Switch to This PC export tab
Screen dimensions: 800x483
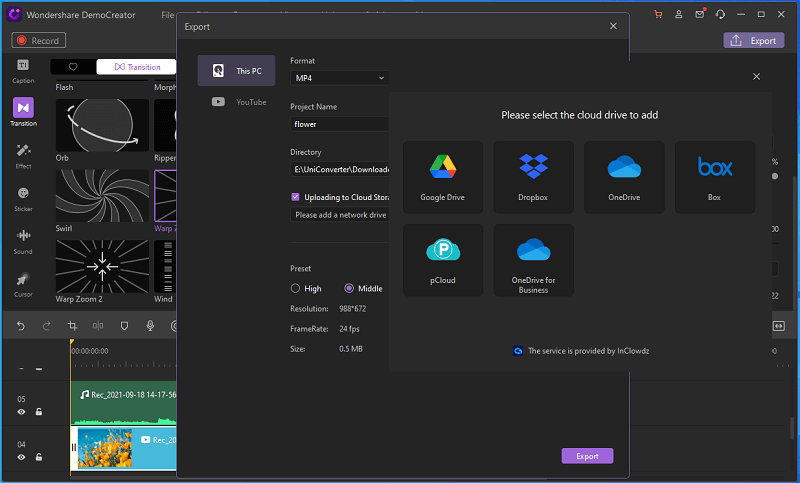[236, 71]
